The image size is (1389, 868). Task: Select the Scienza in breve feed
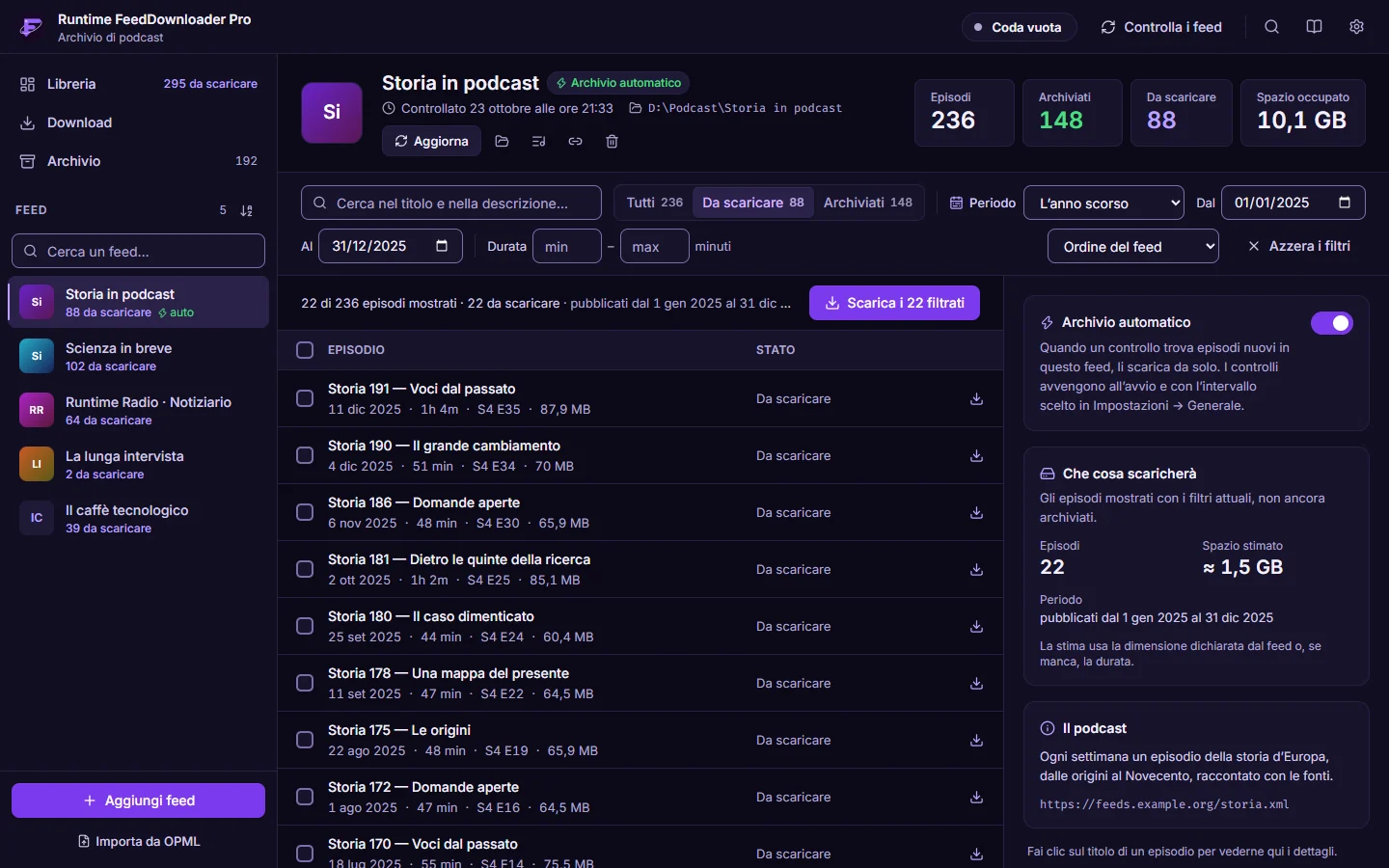138,356
